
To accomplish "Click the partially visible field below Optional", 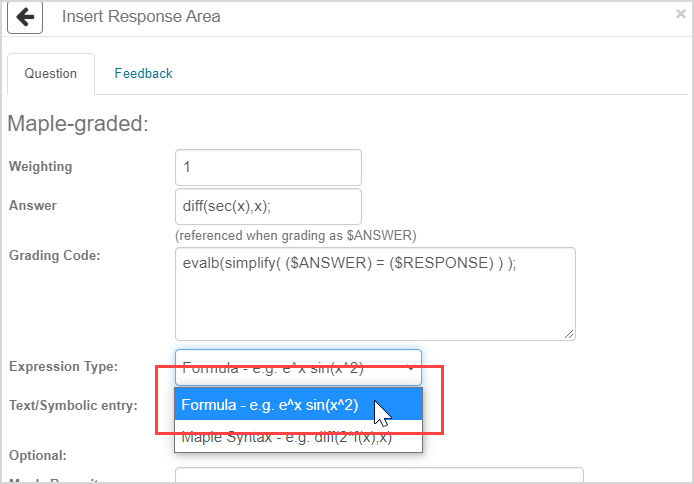I will [378, 475].
